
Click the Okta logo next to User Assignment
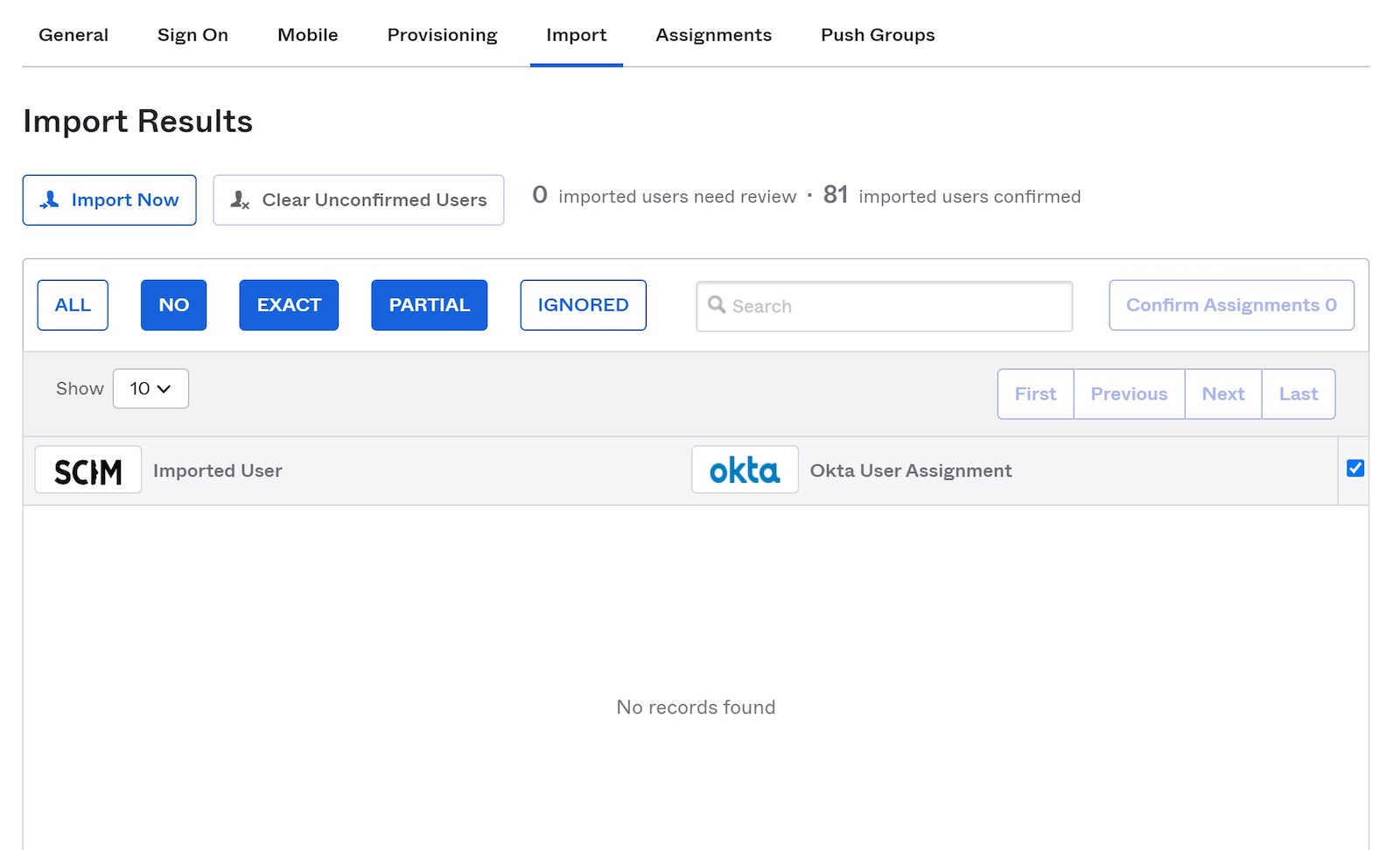coord(745,470)
